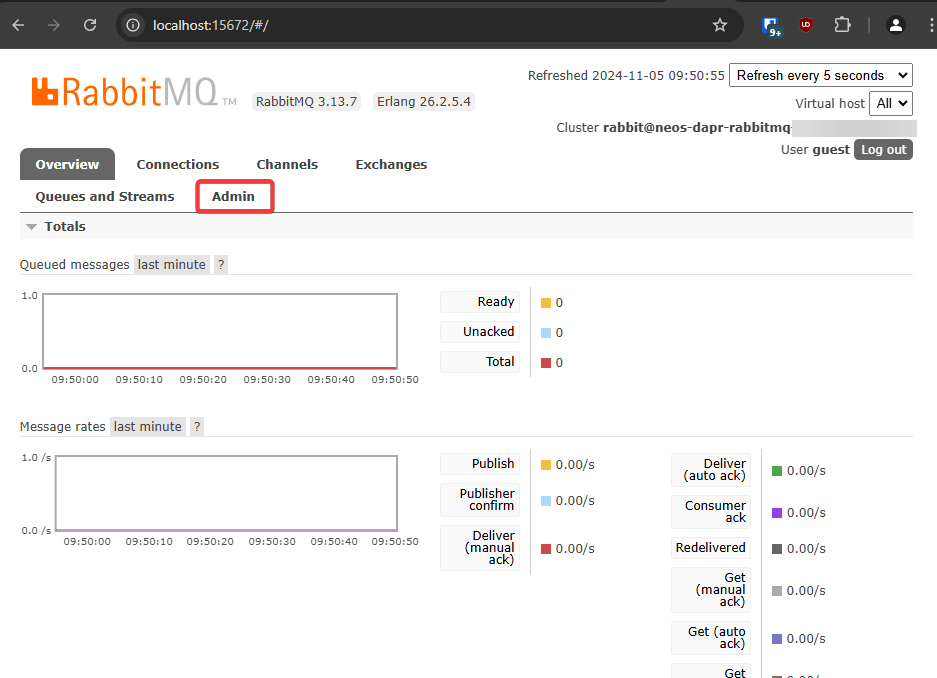This screenshot has height=678, width=937.
Task: Click the Message rates help question mark
Action: tap(197, 427)
